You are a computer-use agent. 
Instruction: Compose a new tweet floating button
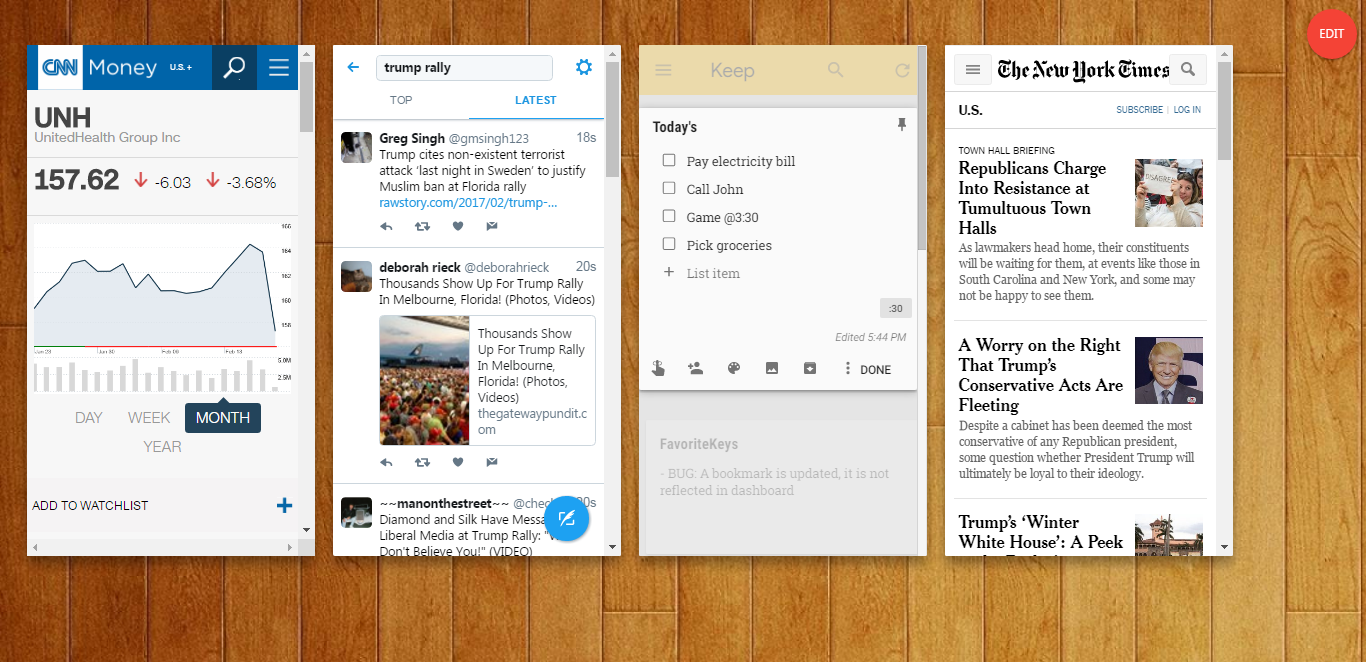[567, 518]
